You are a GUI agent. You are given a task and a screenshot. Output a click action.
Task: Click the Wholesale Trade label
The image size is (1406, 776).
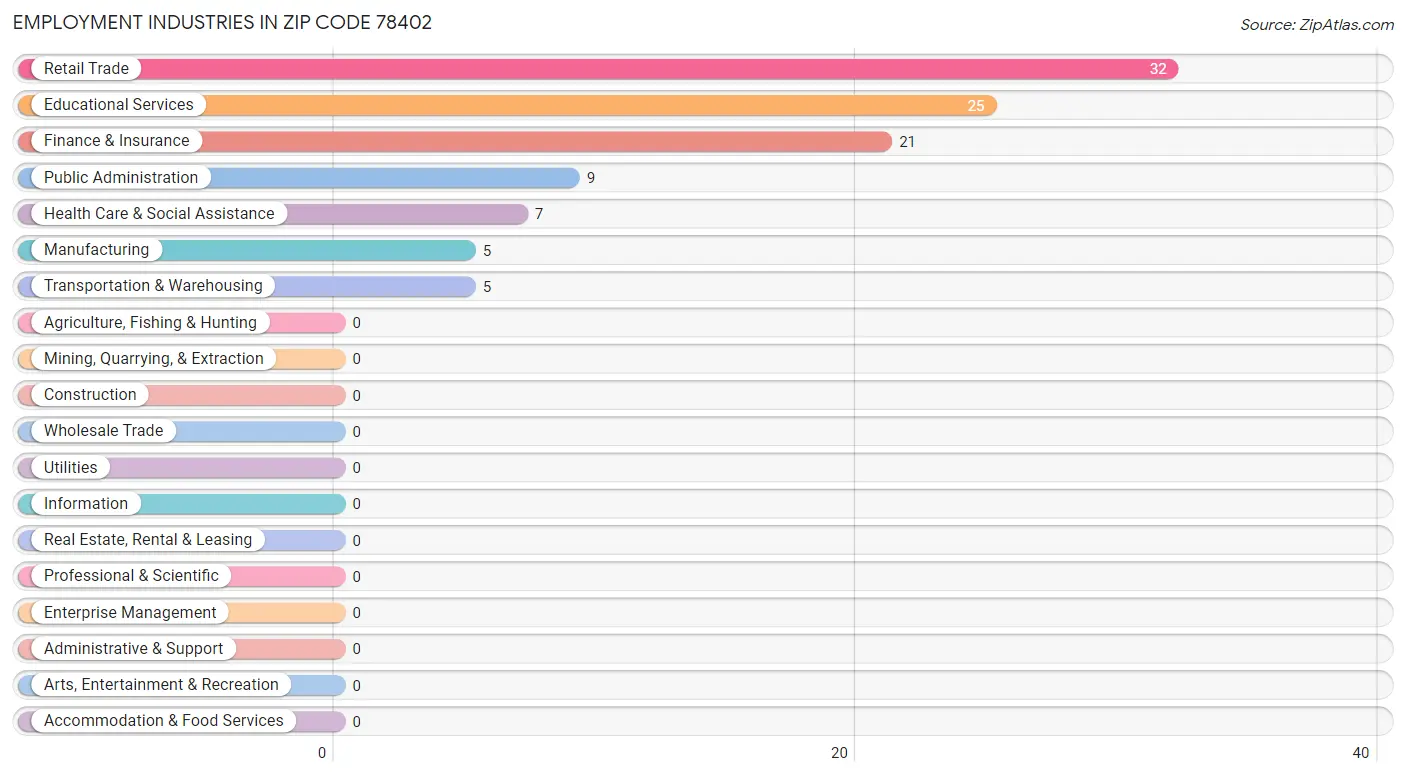pos(103,431)
